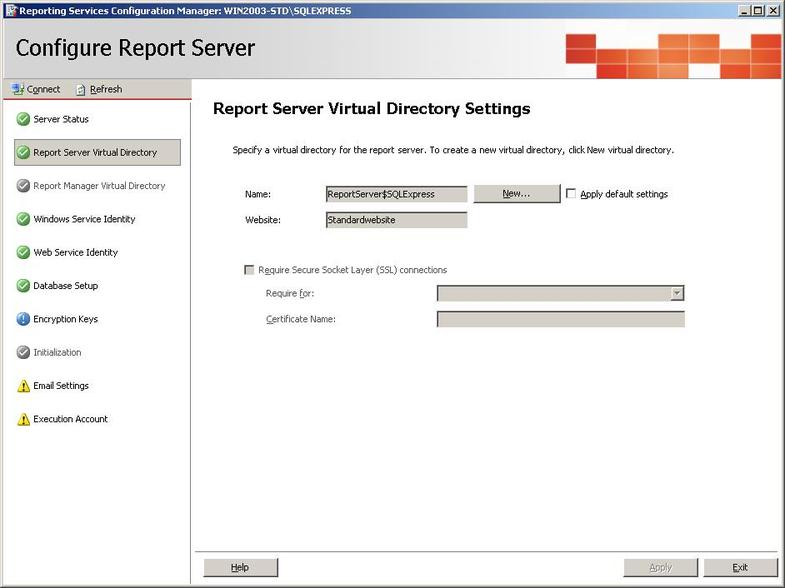Click gray icon beside Initialization

coord(23,352)
